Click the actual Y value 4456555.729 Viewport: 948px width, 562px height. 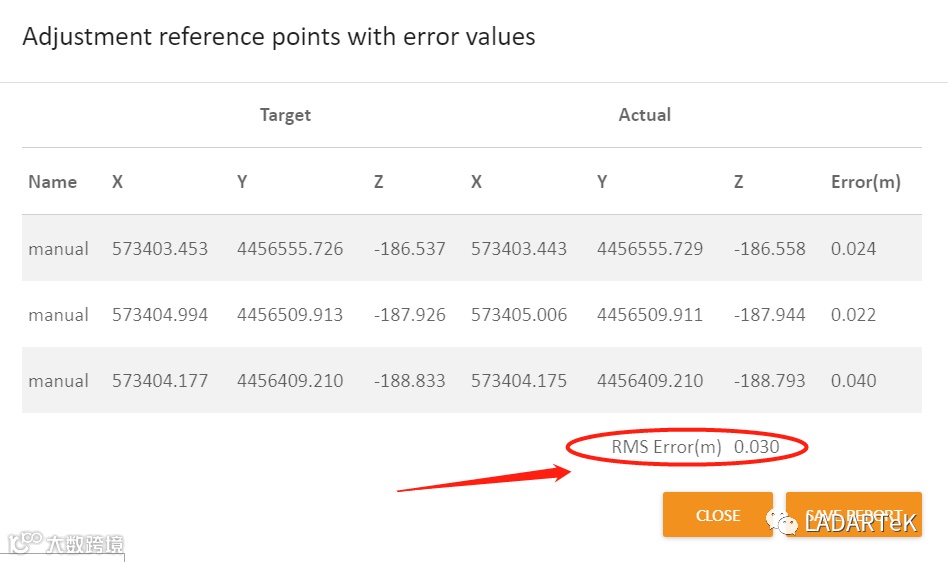tap(650, 249)
